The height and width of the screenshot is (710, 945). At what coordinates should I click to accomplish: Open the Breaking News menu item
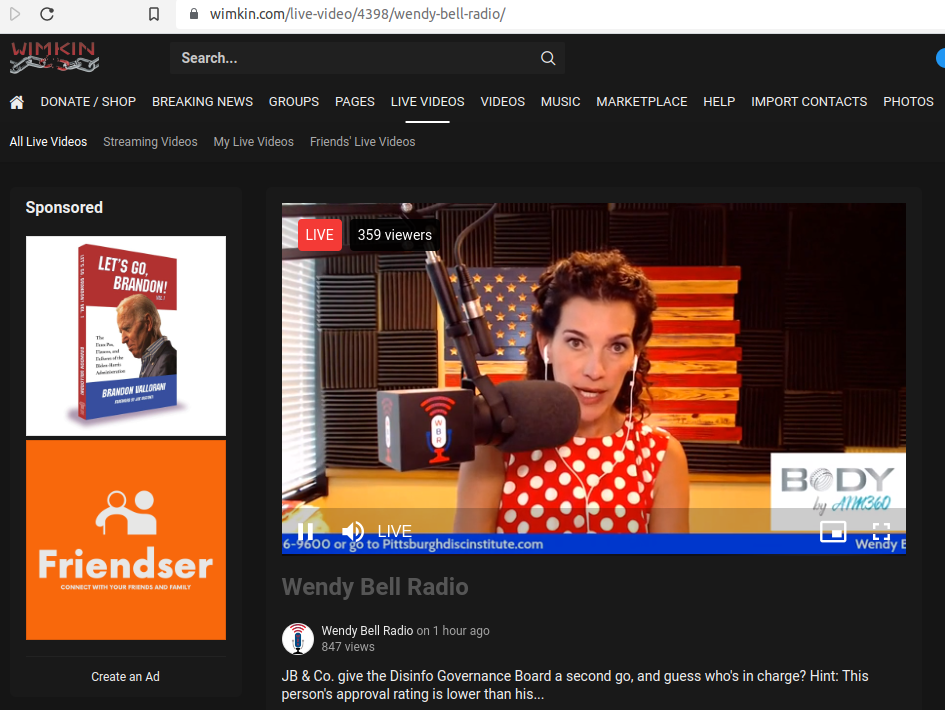(x=202, y=102)
